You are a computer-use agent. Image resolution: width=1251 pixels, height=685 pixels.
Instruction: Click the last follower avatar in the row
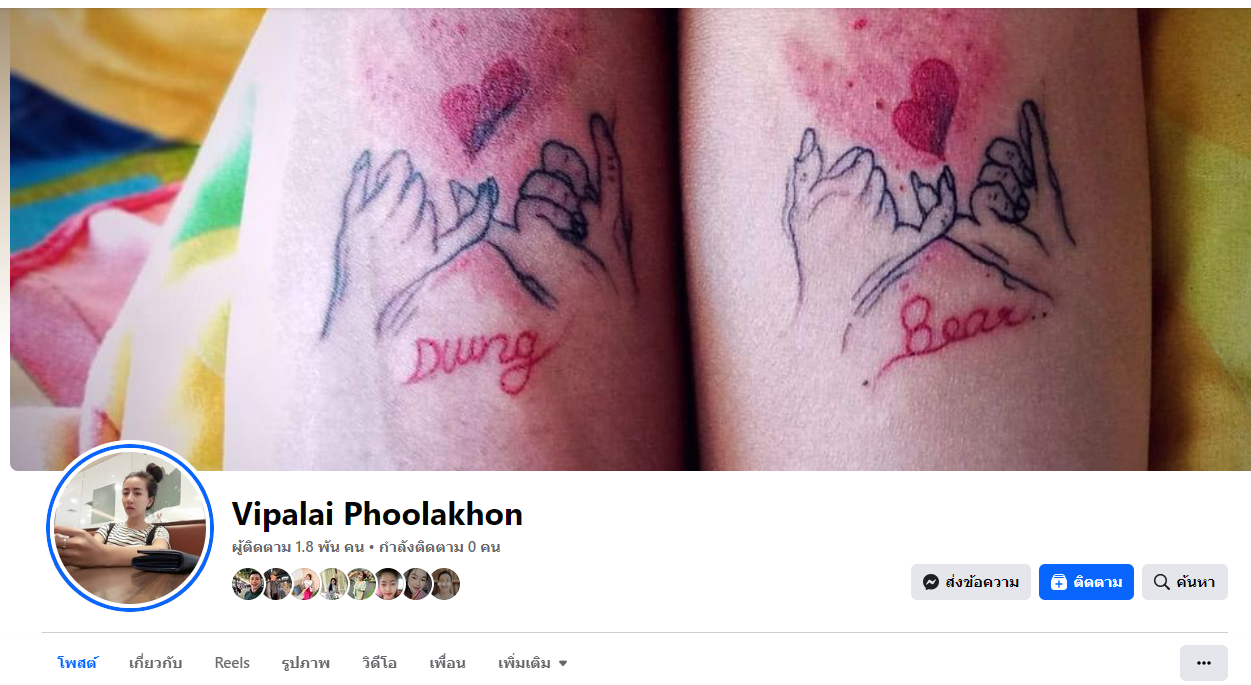(x=444, y=584)
